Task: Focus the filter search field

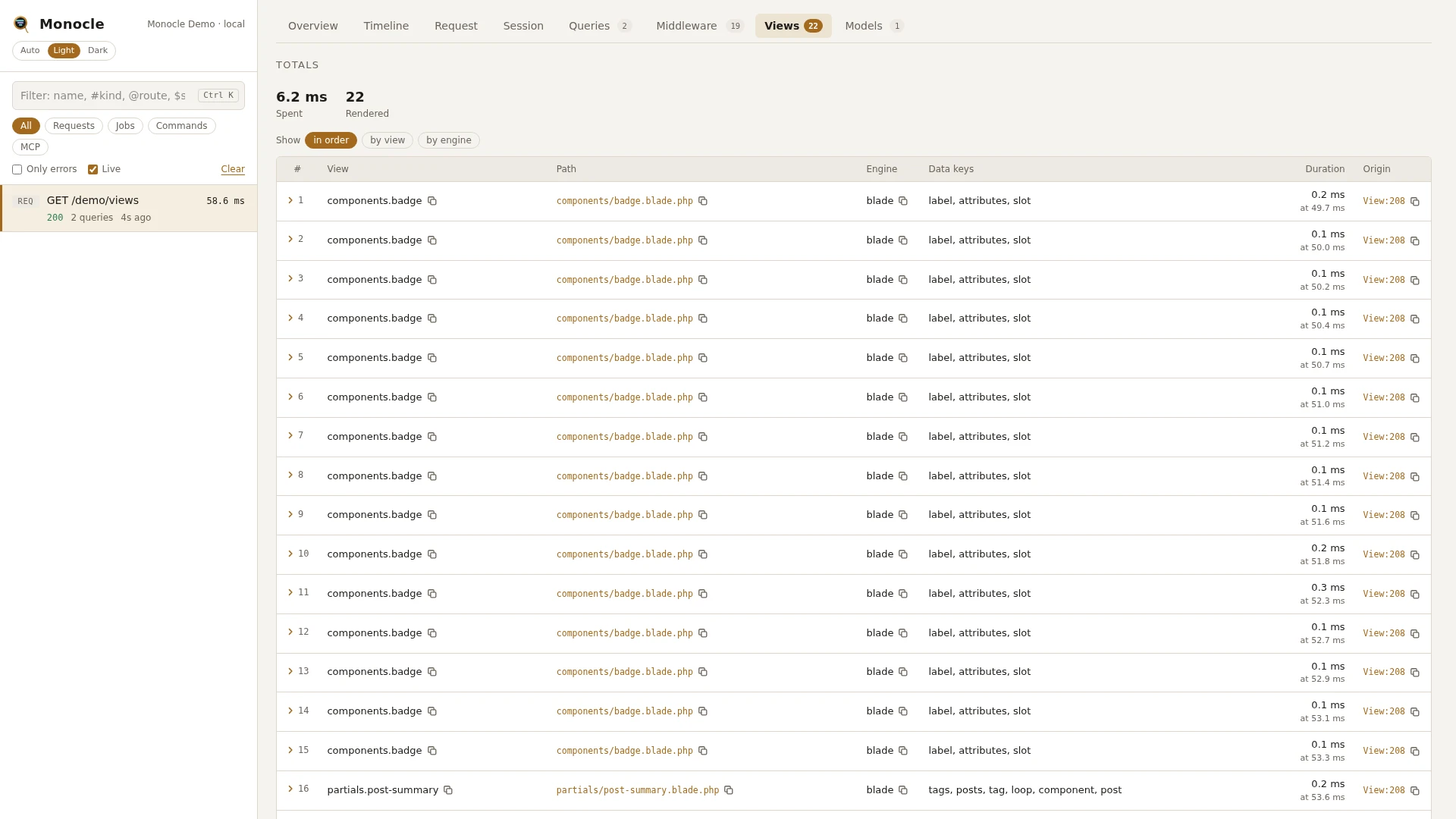Action: (128, 96)
